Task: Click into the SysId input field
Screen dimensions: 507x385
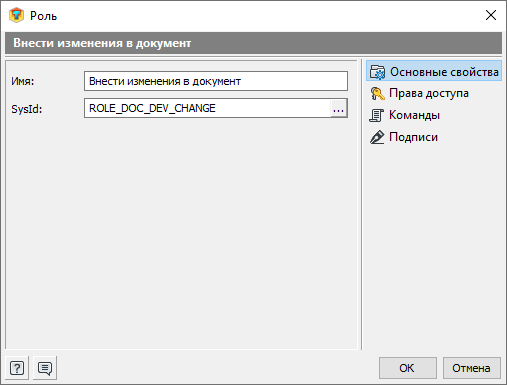Action: click(207, 108)
